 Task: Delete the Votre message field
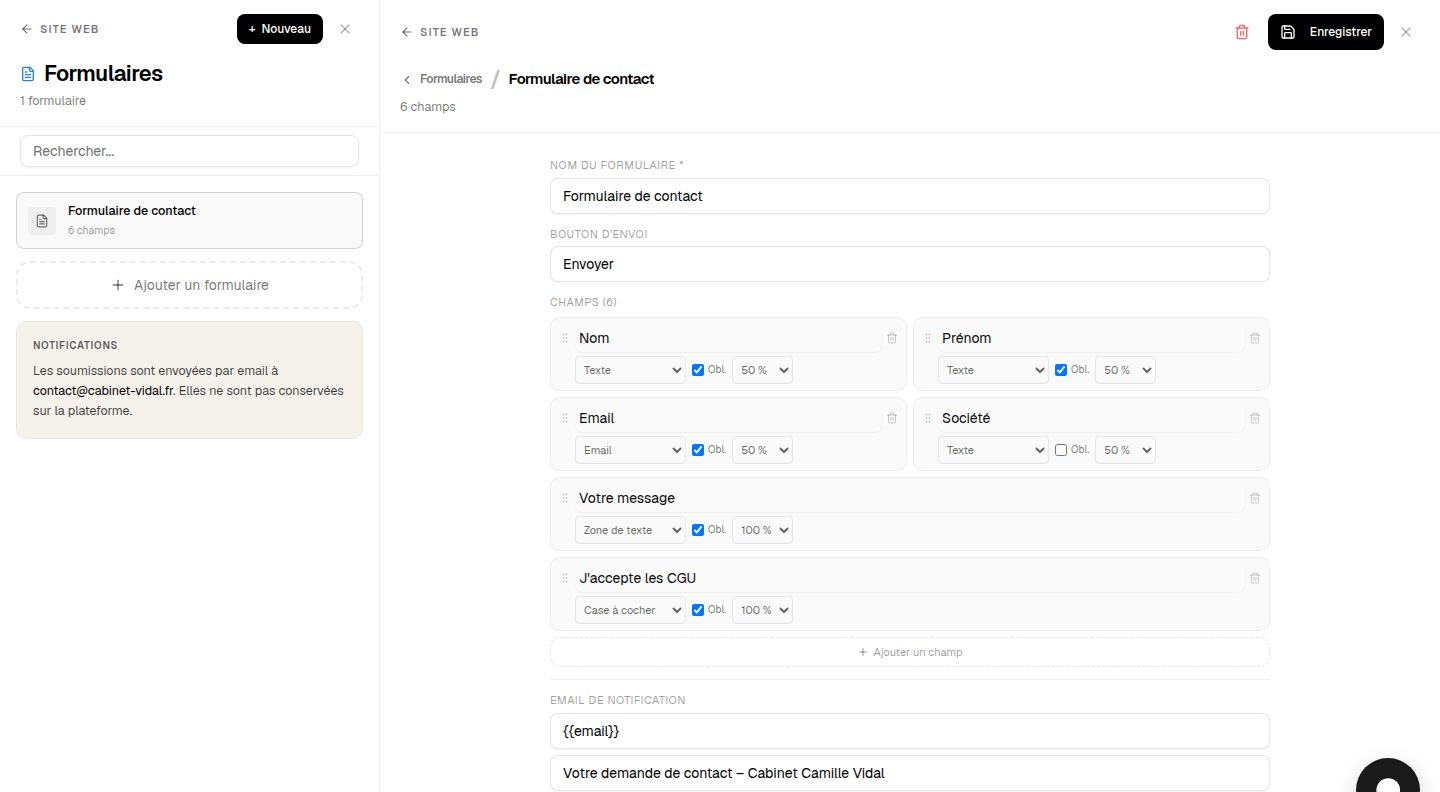pos(1255,498)
